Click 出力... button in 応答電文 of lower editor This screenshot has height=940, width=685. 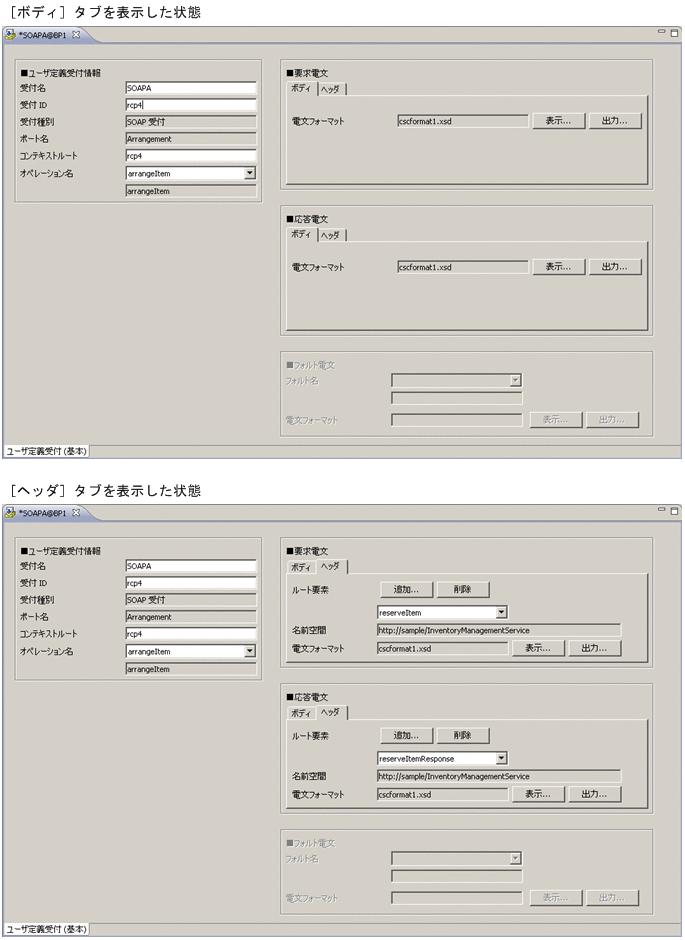pos(594,794)
